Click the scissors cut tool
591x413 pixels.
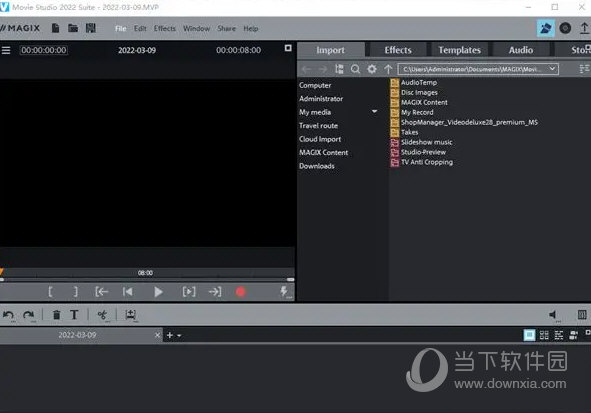(x=102, y=315)
